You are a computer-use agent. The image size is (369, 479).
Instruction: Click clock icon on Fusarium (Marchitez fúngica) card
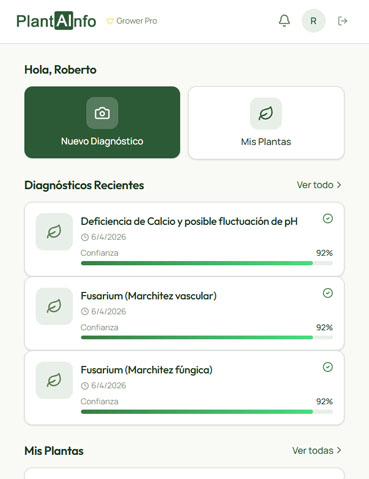tap(85, 386)
